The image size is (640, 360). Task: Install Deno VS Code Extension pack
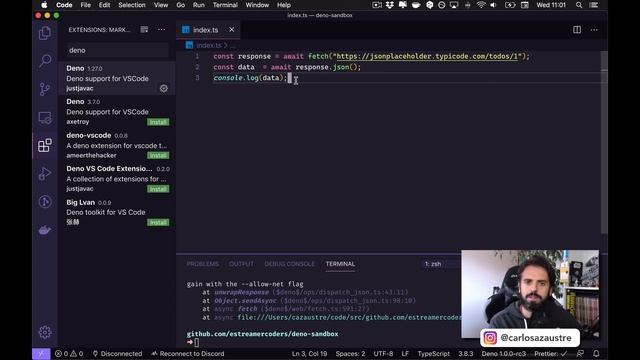158,189
